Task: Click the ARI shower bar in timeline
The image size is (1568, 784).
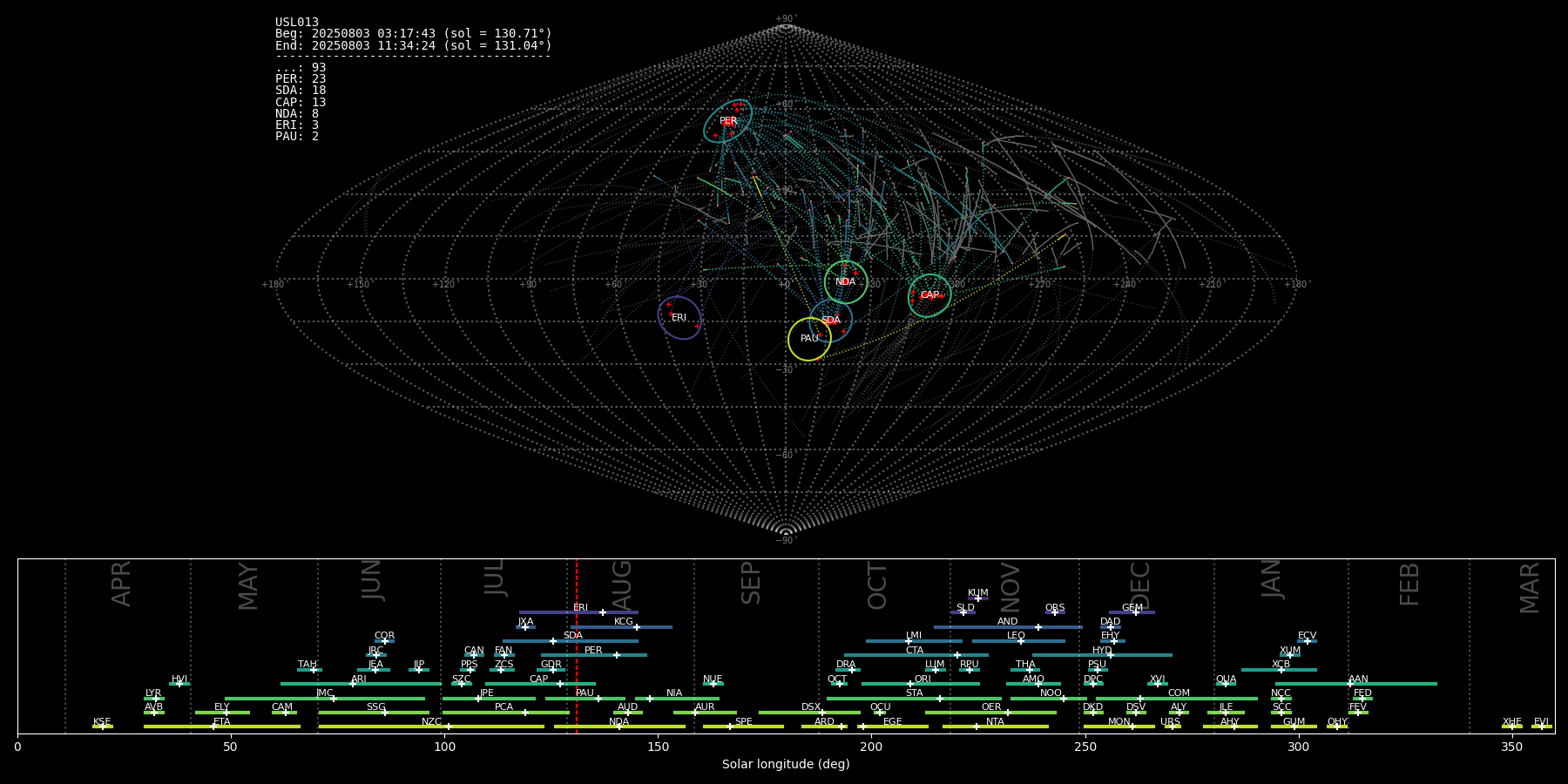Action: tap(361, 684)
